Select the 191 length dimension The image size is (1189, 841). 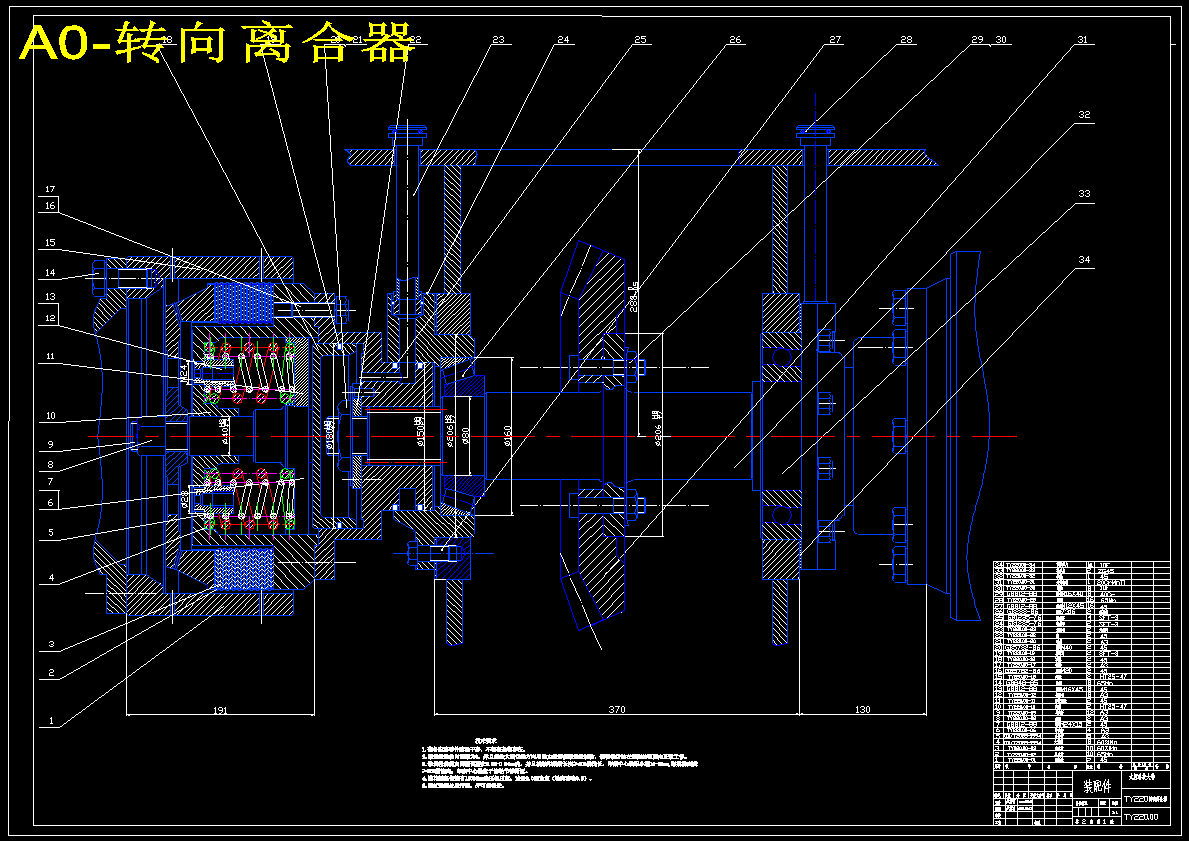pyautogui.click(x=220, y=711)
